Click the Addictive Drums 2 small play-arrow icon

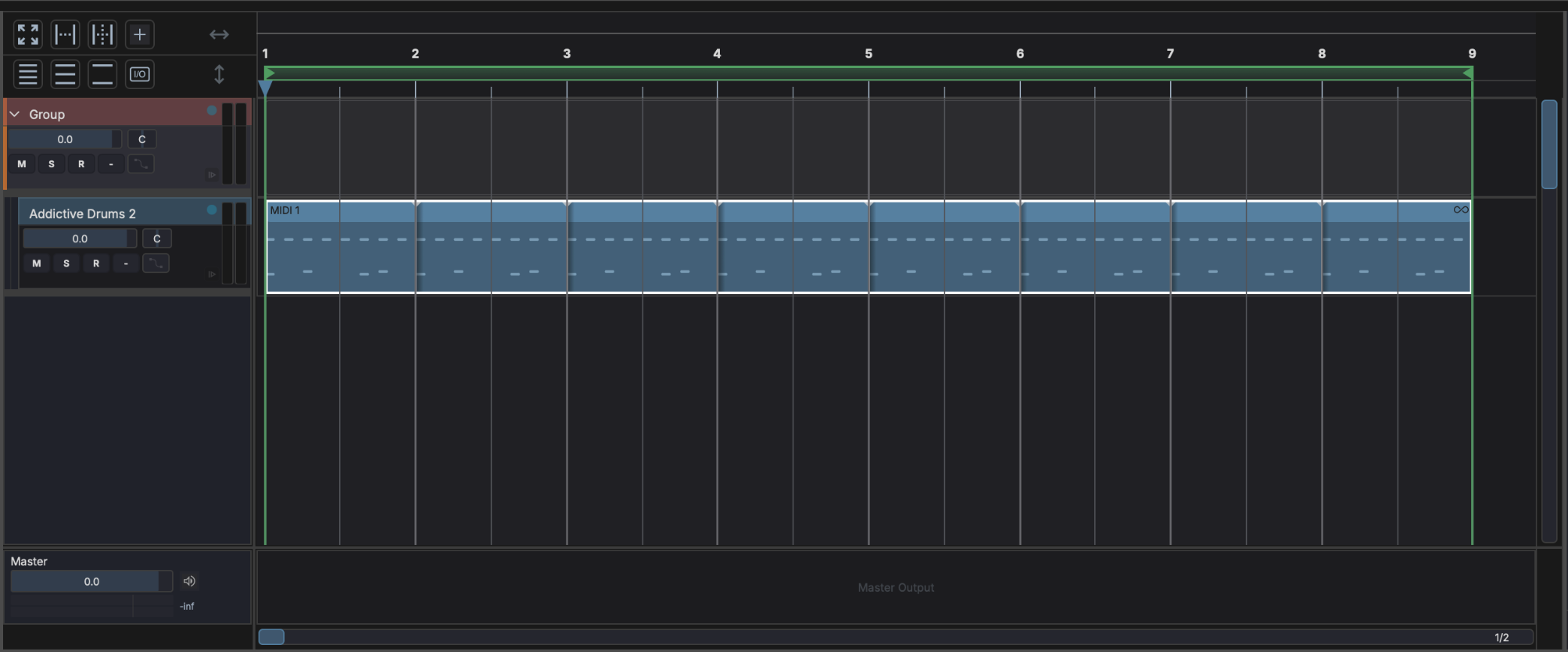[x=211, y=274]
